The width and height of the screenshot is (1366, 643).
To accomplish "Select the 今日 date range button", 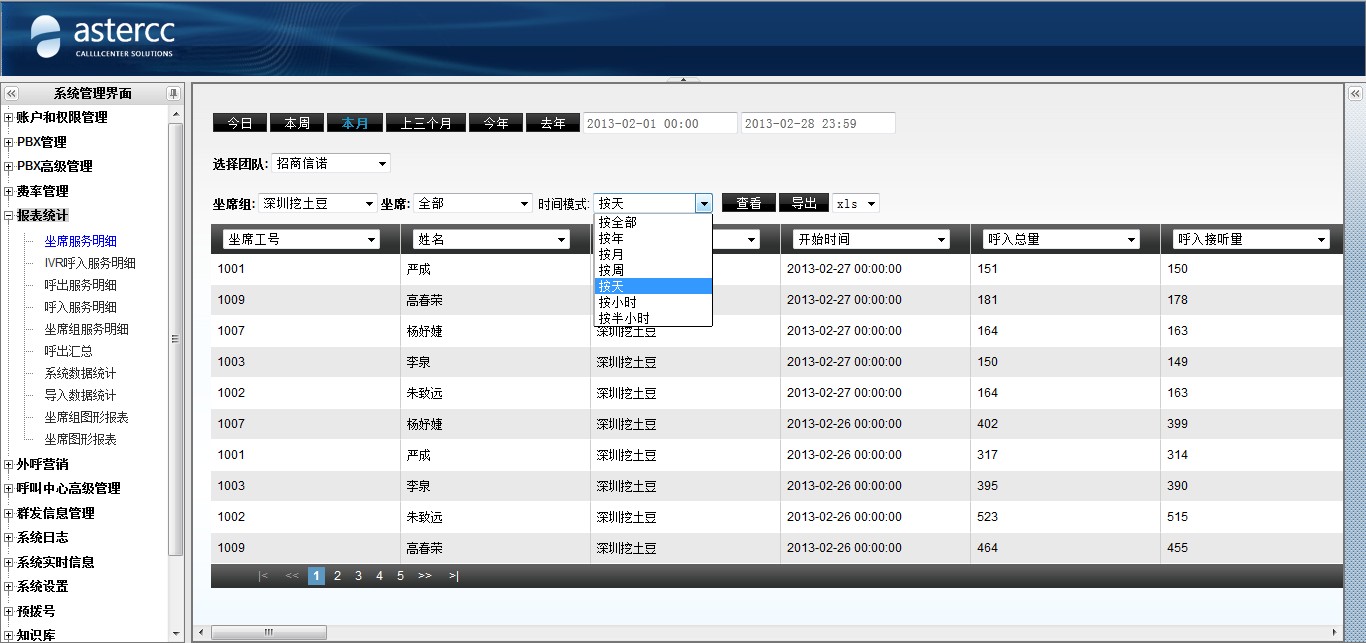I will pos(239,123).
